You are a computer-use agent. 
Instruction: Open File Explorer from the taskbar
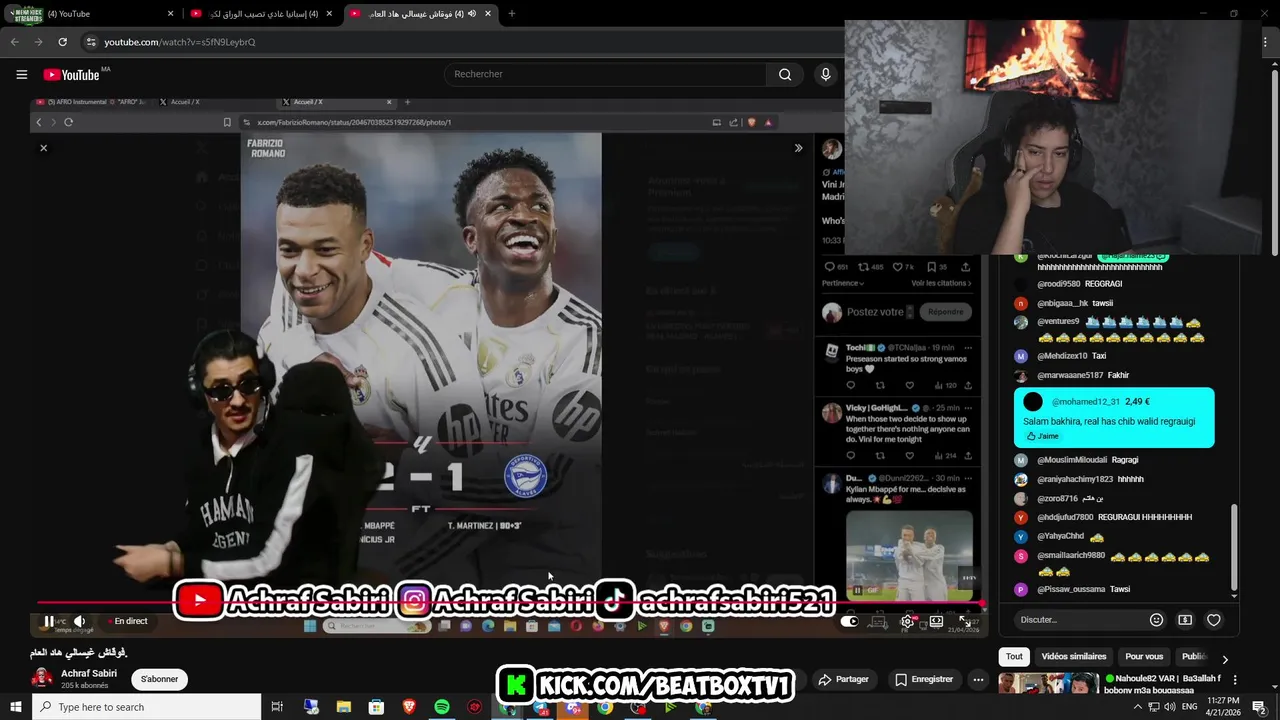point(343,707)
